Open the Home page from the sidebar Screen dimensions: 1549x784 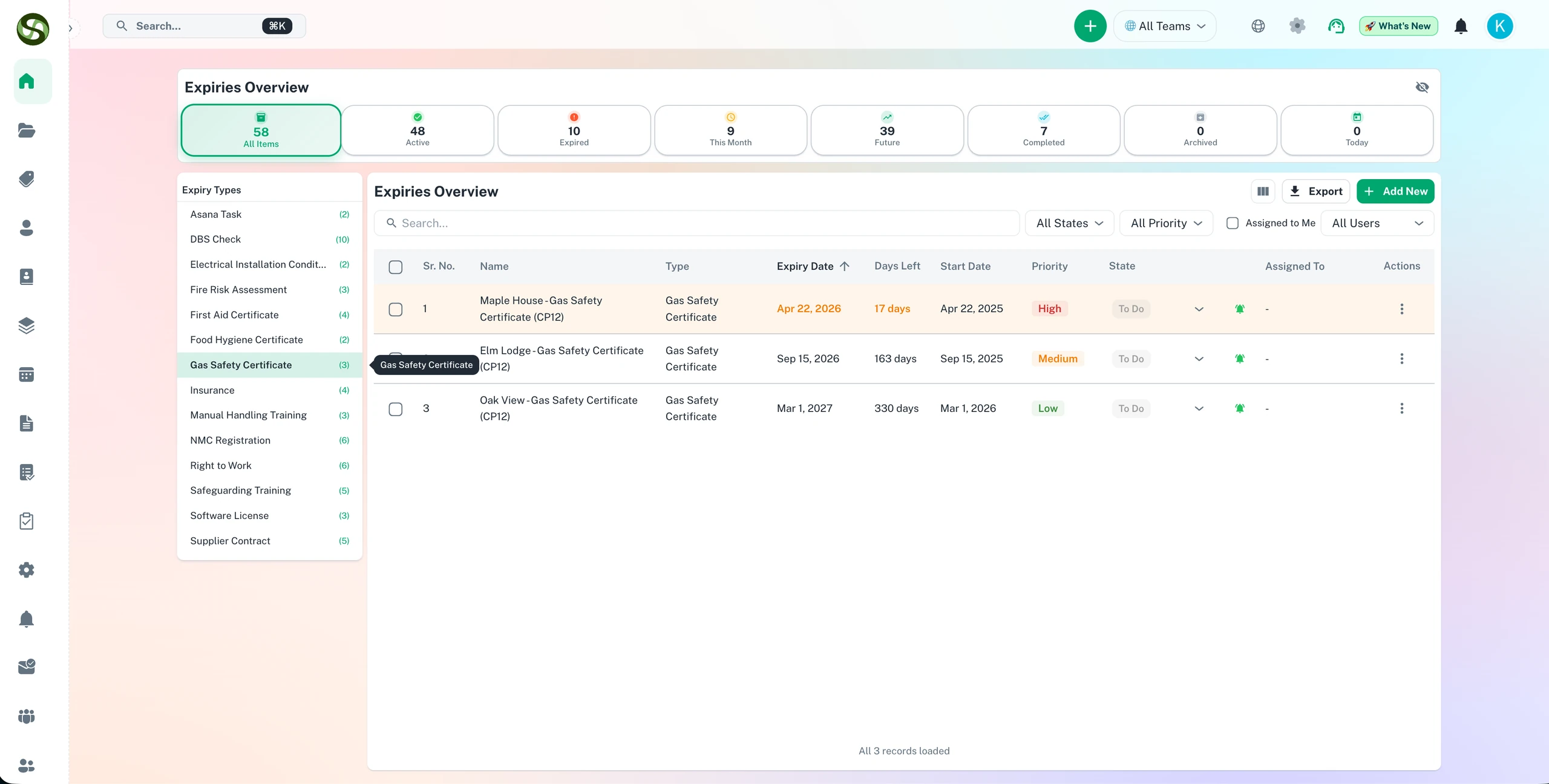(27, 81)
